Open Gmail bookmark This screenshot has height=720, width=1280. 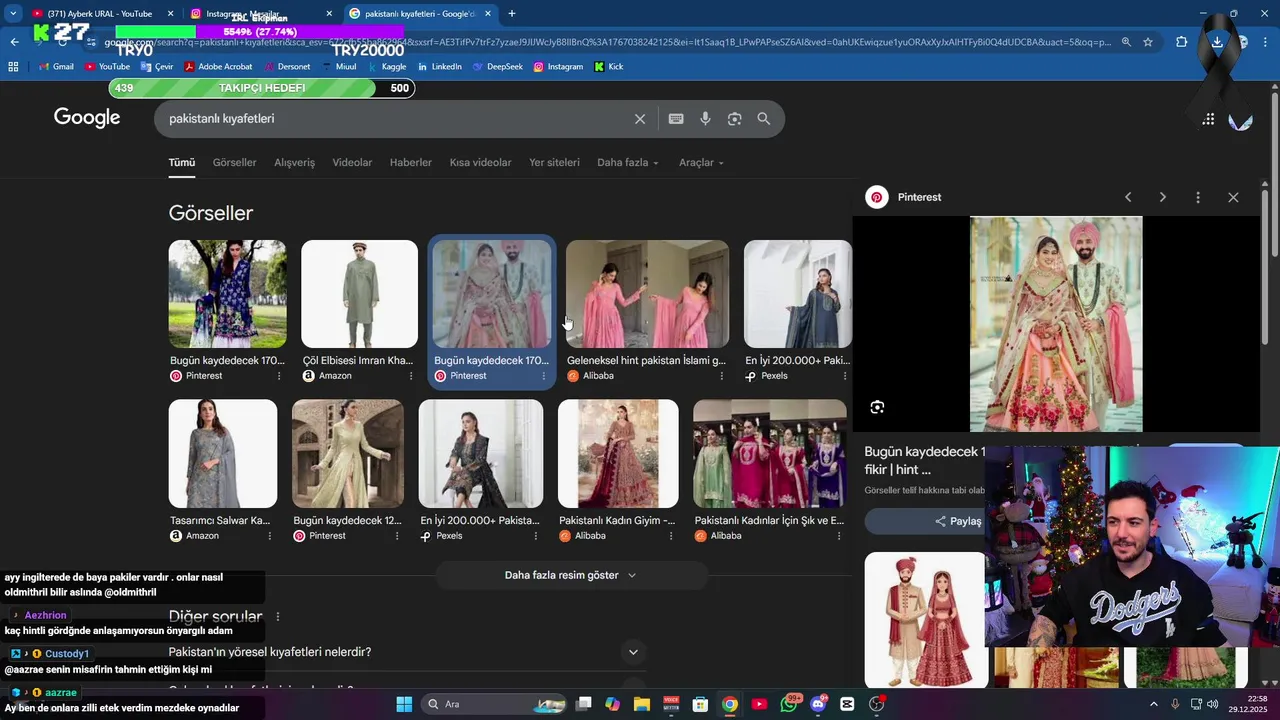(x=56, y=66)
